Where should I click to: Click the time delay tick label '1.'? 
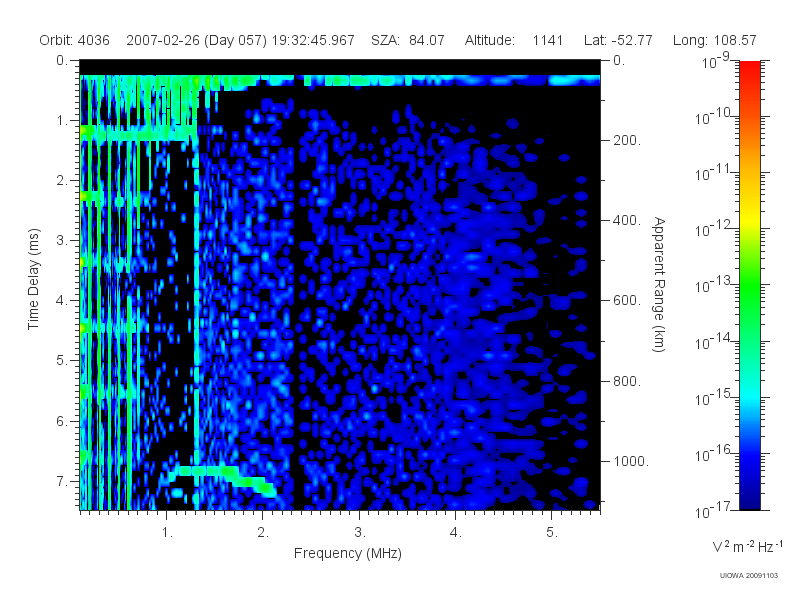click(62, 120)
